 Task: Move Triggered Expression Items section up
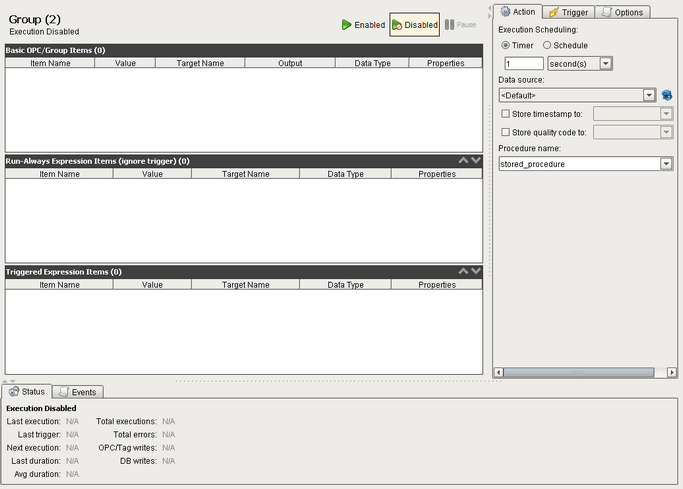[x=463, y=271]
